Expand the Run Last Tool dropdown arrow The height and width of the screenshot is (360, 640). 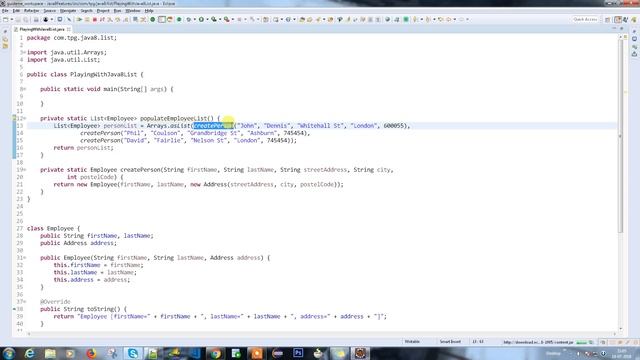coord(233,20)
